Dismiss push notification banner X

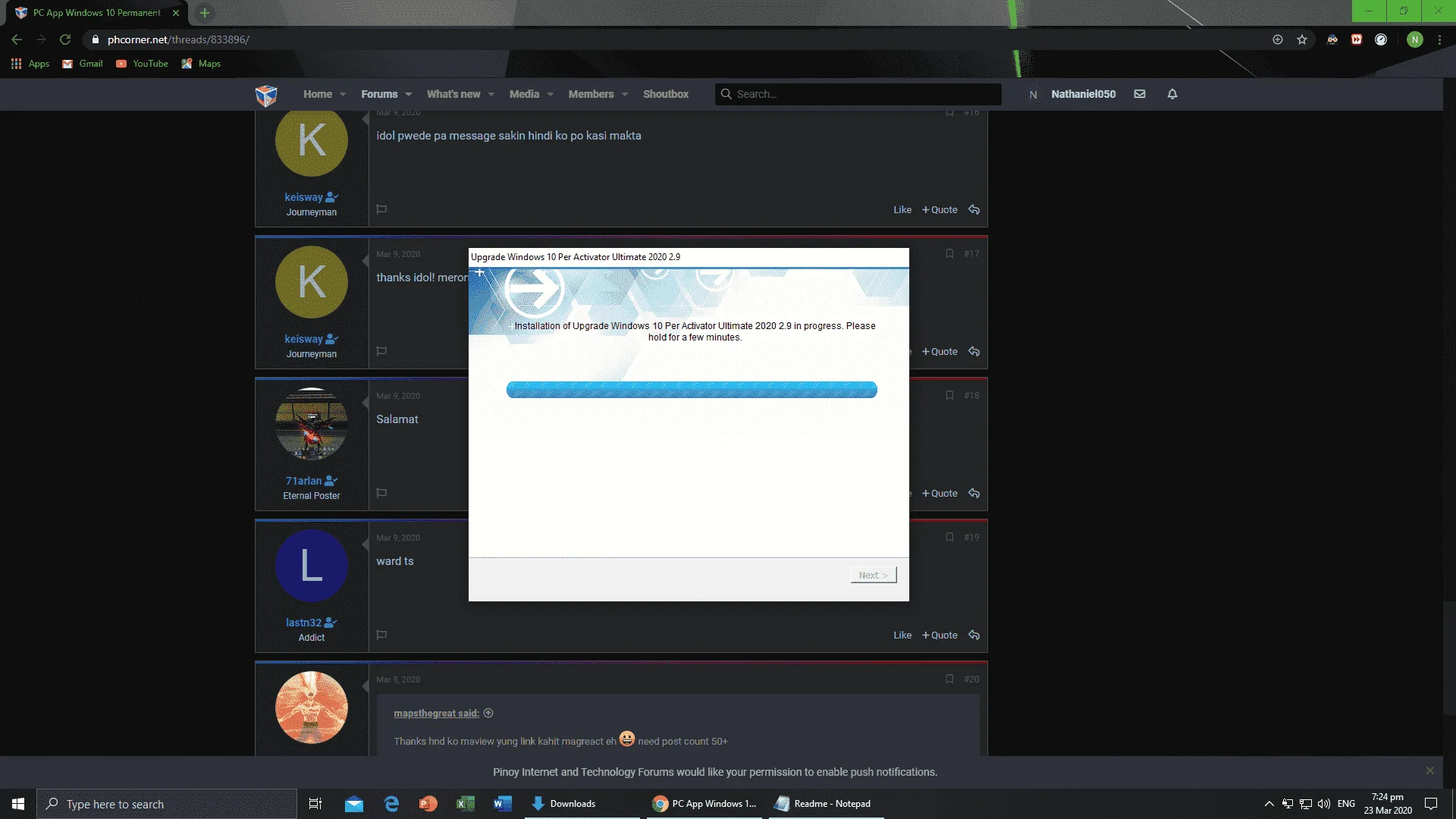(1429, 770)
